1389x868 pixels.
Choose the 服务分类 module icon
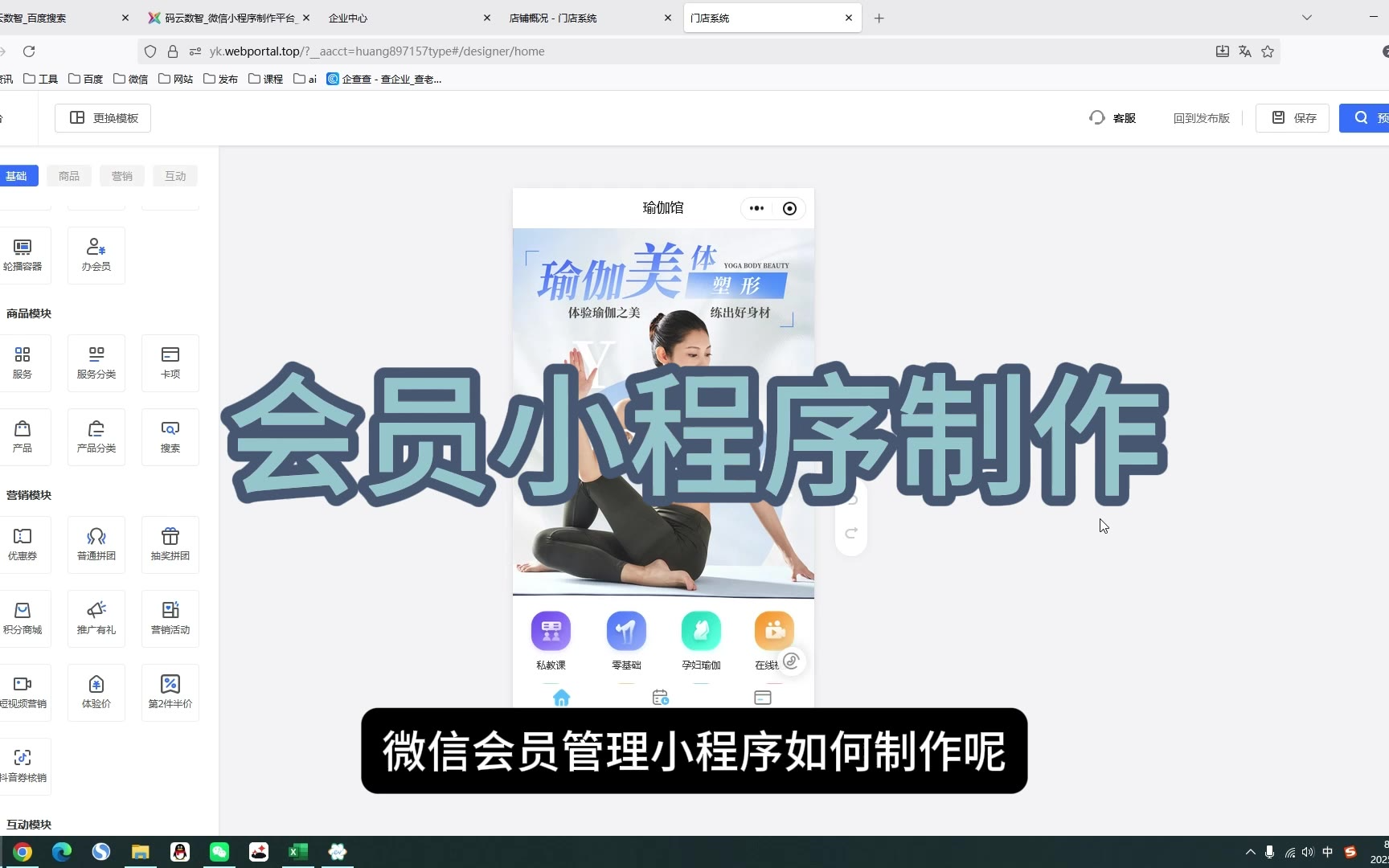(96, 362)
